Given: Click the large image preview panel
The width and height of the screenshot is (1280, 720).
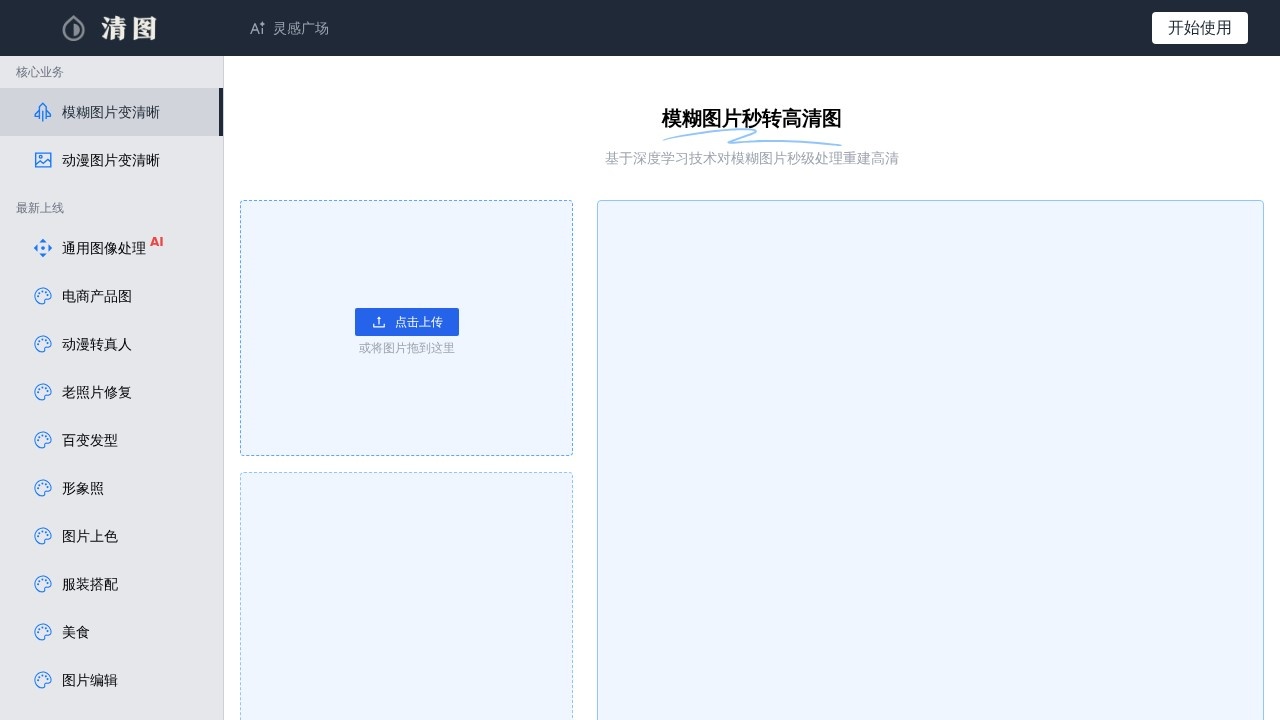Looking at the screenshot, I should point(930,460).
